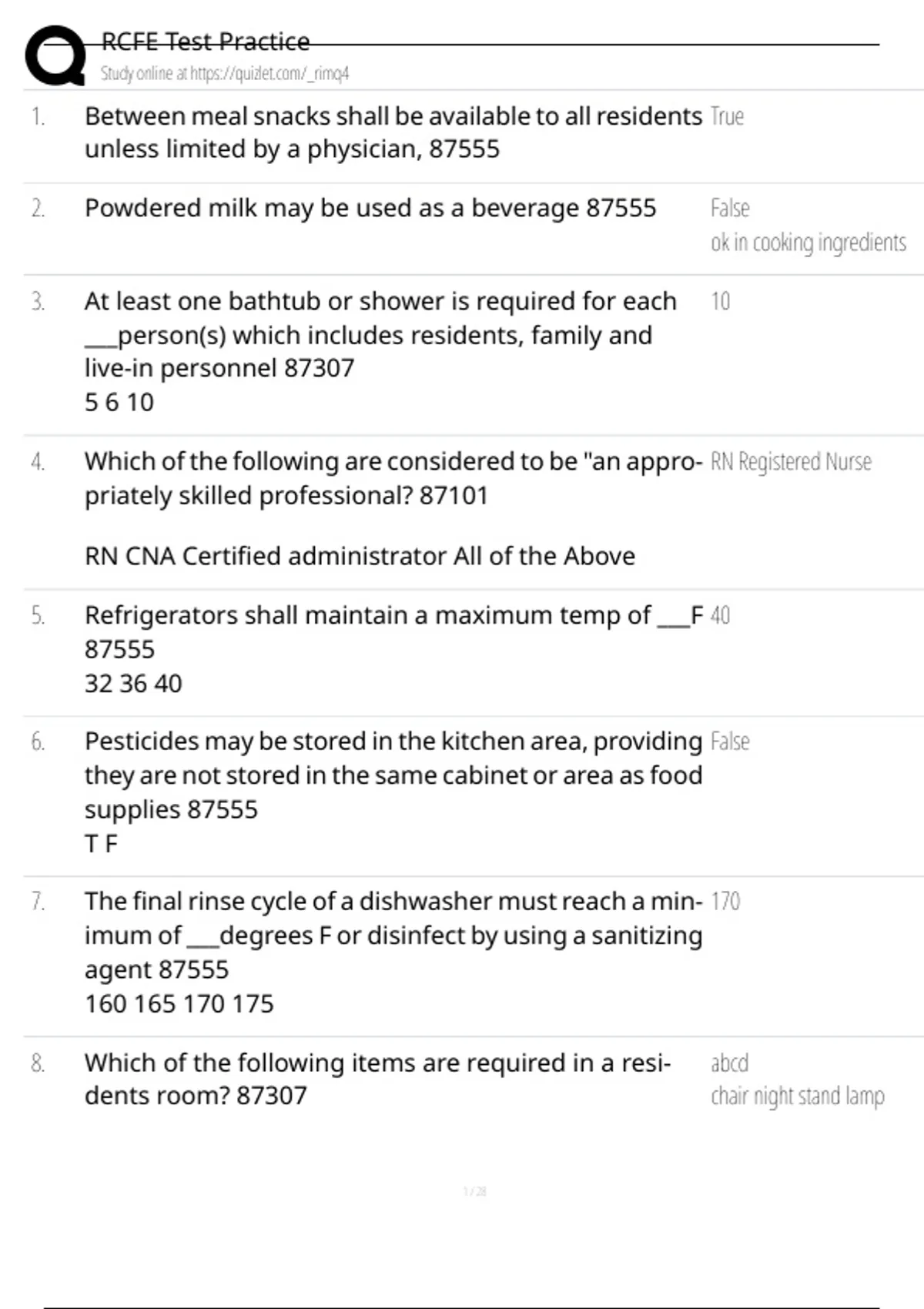
Task: Click the options '160 165 170 175'
Action: coord(179,1004)
